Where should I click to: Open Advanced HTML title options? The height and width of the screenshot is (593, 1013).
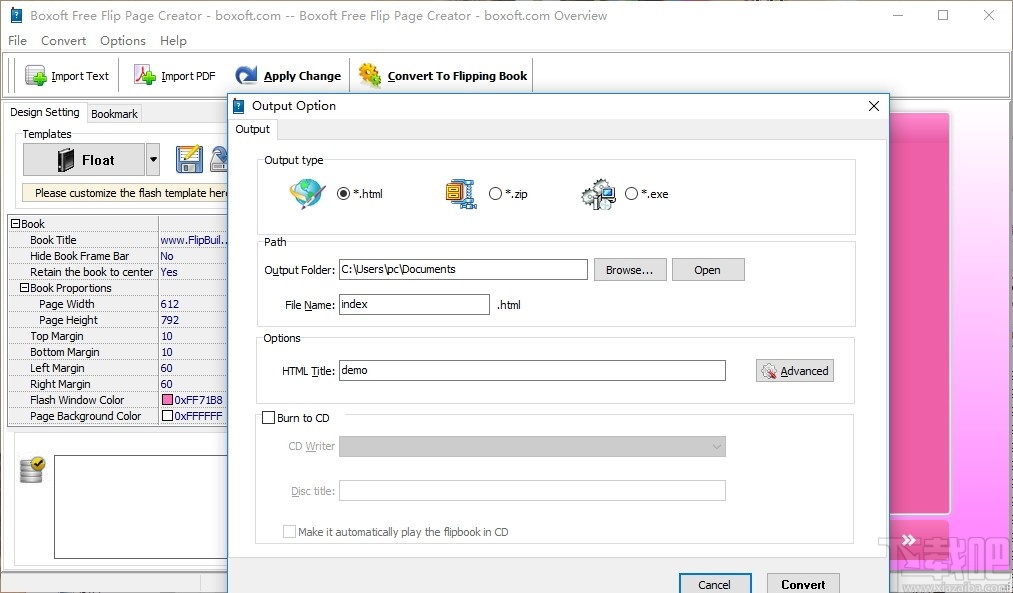tap(794, 370)
